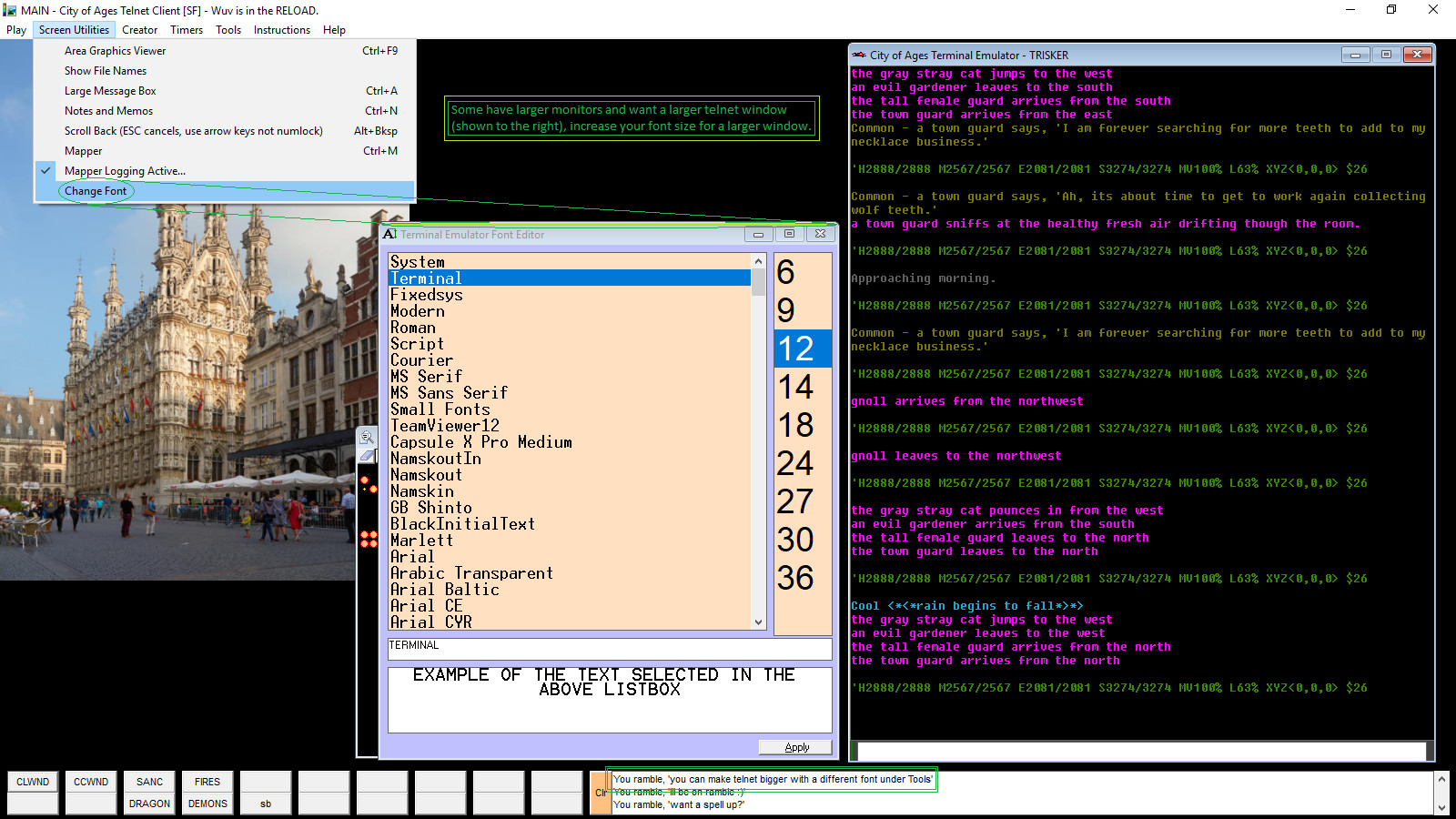Open the Tools menu

pyautogui.click(x=228, y=29)
